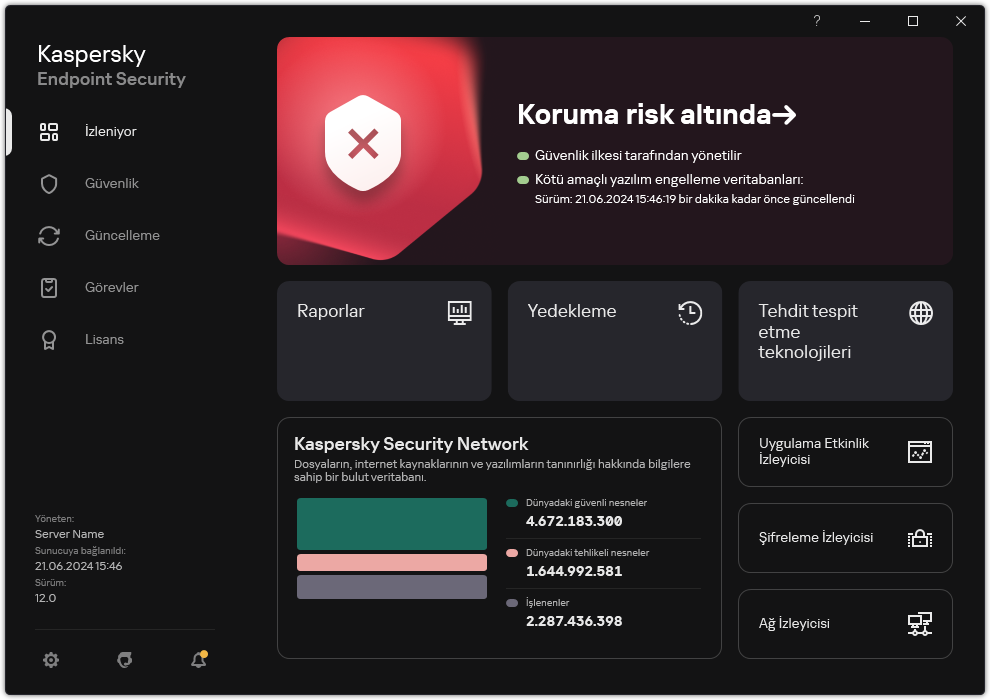Viewport: 990px width, 700px height.
Task: Select the globe icon for Tehdit tespit teknolojileri
Action: click(919, 312)
